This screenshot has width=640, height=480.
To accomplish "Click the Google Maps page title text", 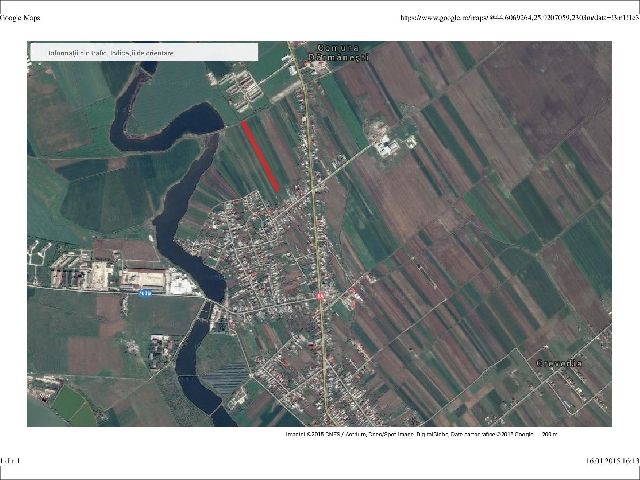I will pos(20,18).
